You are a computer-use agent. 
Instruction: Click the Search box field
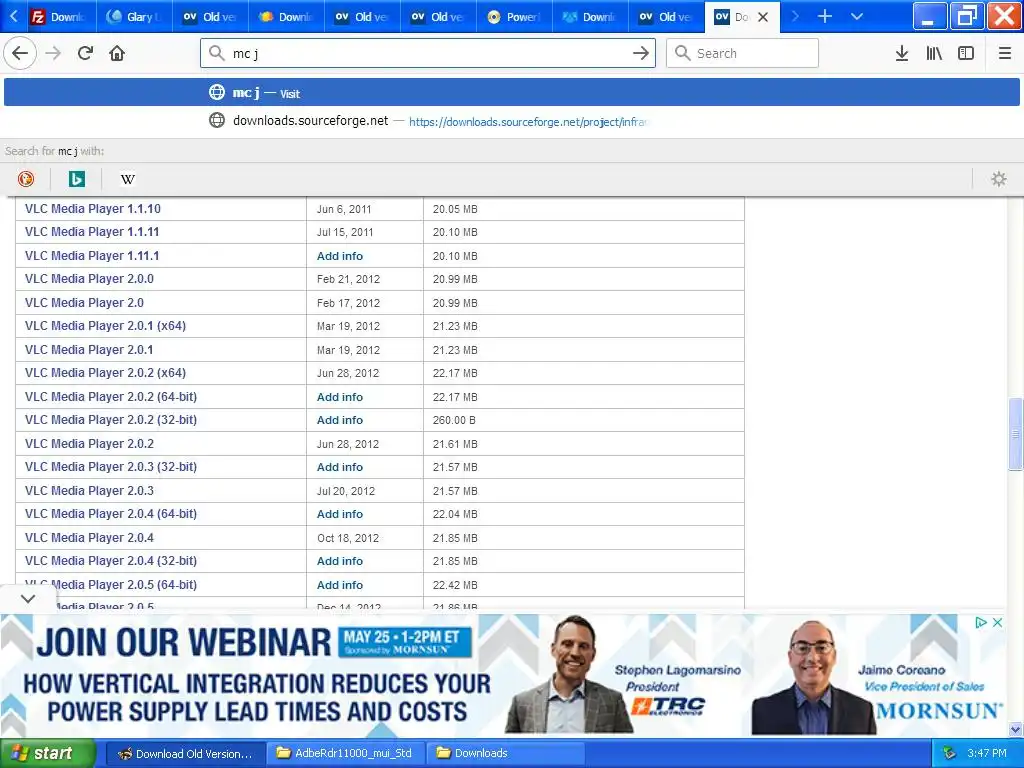pyautogui.click(x=742, y=53)
